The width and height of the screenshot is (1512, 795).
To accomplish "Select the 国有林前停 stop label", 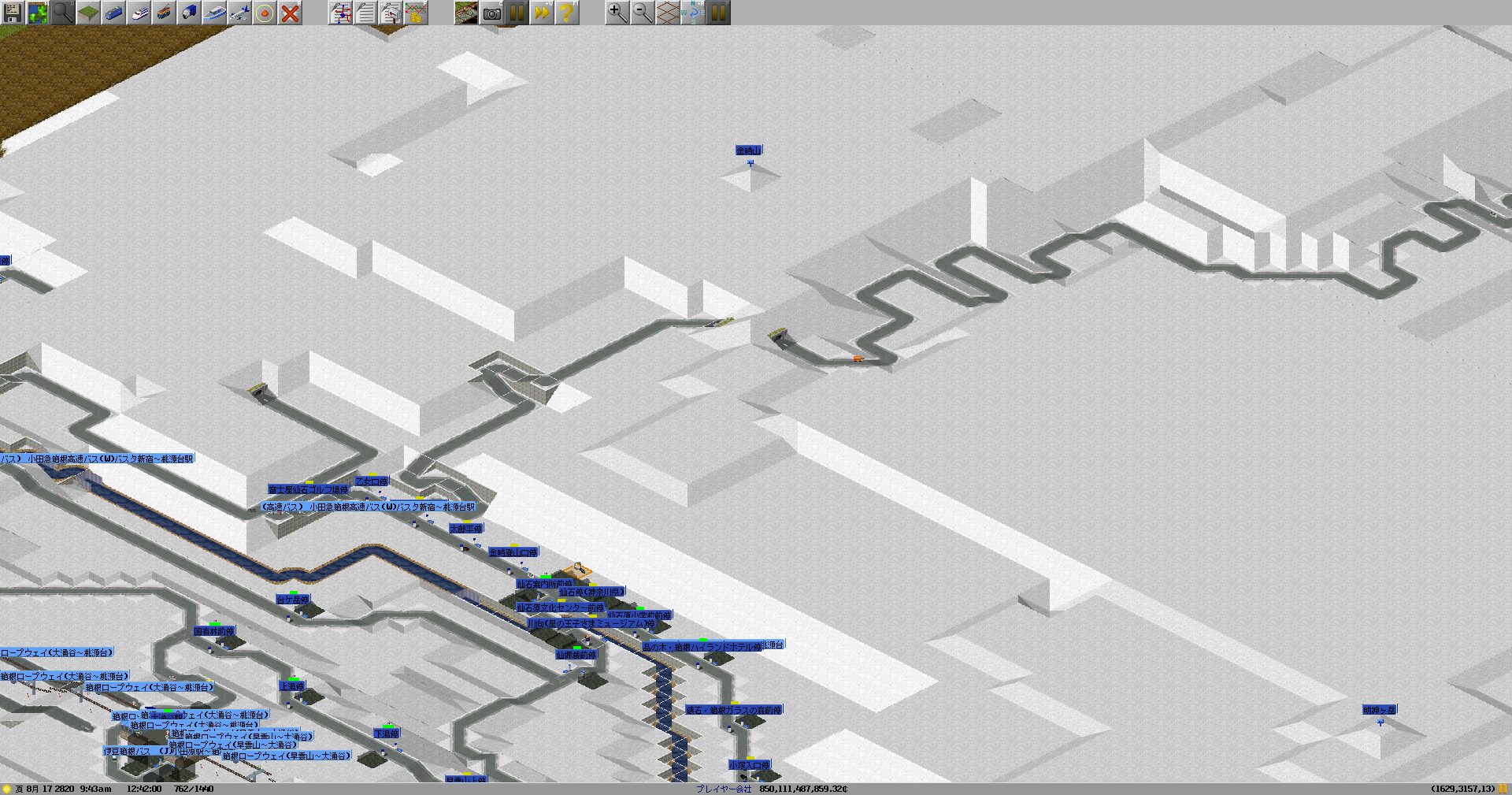I will click(214, 631).
